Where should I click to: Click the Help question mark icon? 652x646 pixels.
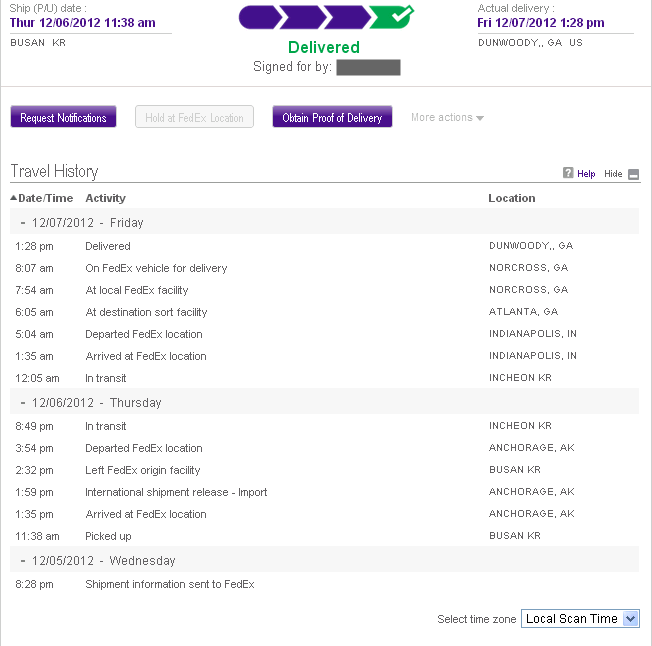click(x=568, y=173)
